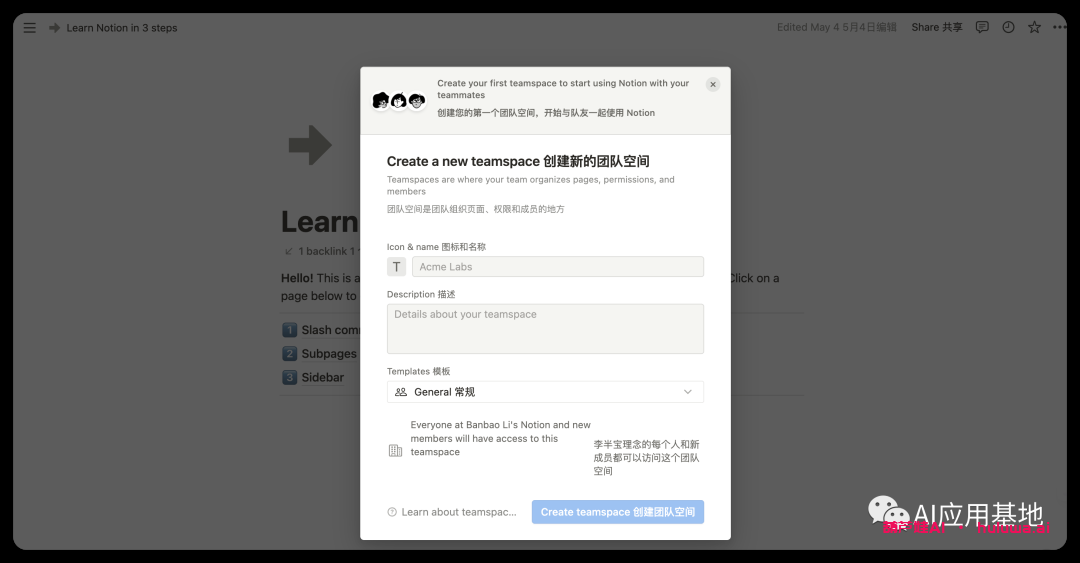Screen dimensions: 1080x563
Task: Open the three-dot more options menu
Action: 1059,28
